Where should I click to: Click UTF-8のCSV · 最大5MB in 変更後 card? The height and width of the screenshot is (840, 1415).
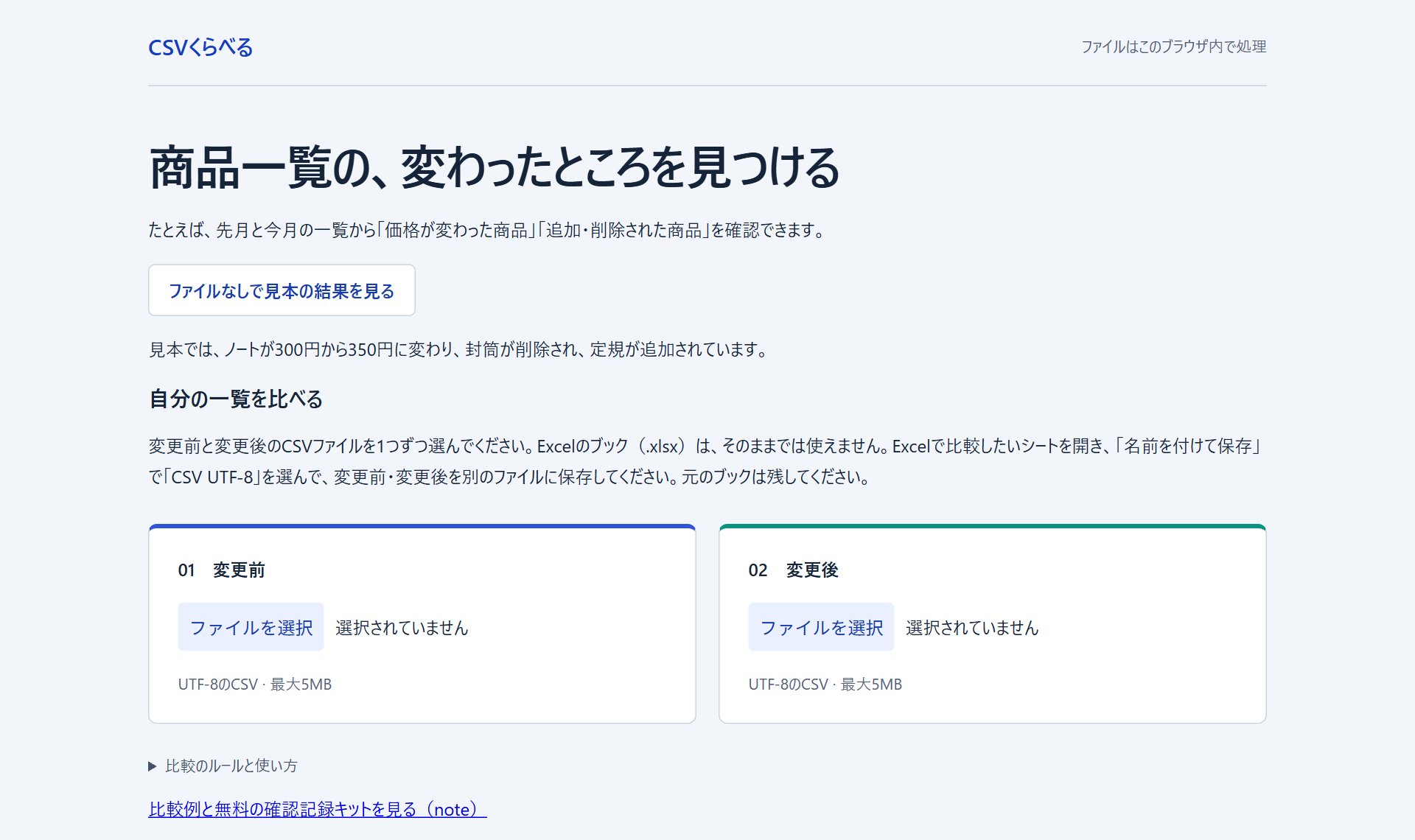[x=825, y=685]
